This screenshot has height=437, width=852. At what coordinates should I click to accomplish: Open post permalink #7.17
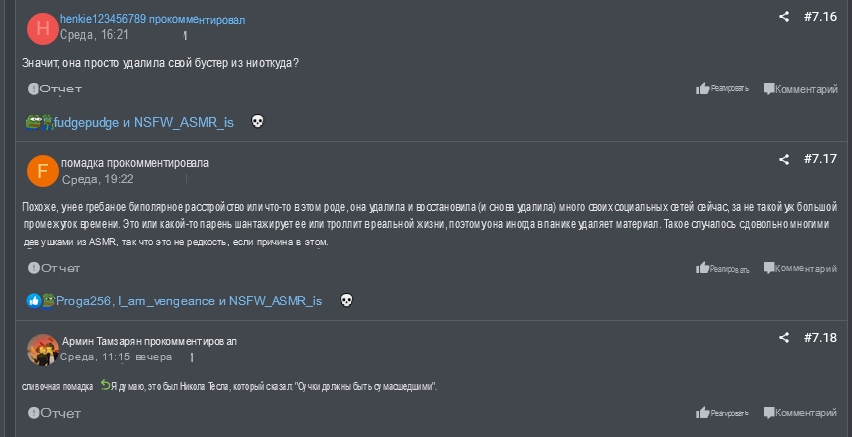(819, 159)
